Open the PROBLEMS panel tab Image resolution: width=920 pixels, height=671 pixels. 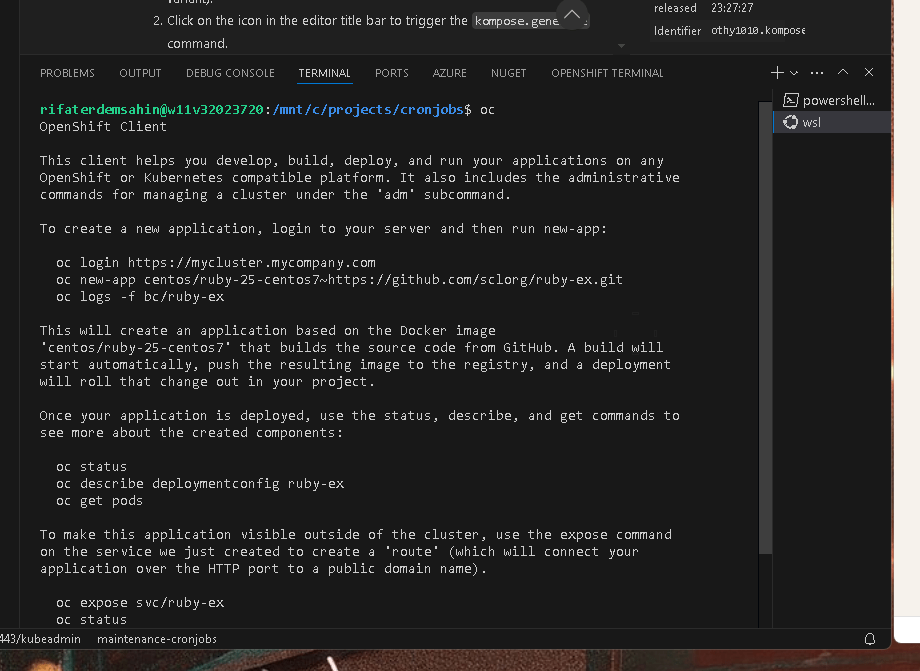click(x=67, y=73)
